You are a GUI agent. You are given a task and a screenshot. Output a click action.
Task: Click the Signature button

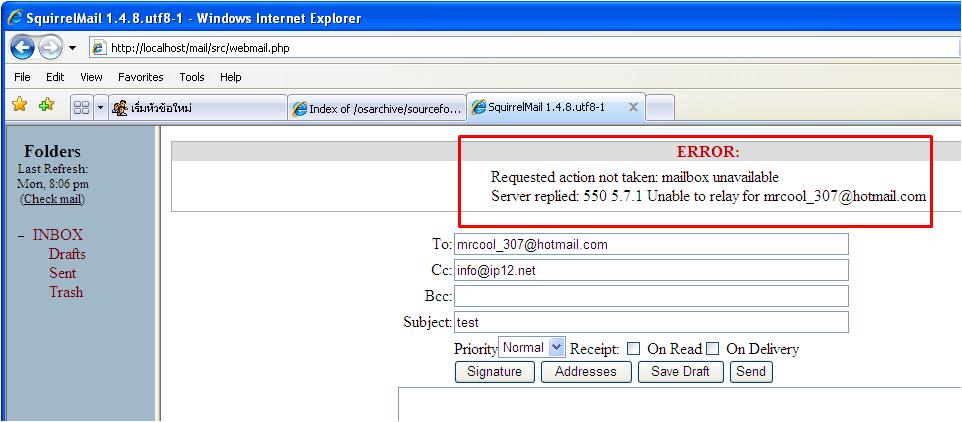point(494,372)
